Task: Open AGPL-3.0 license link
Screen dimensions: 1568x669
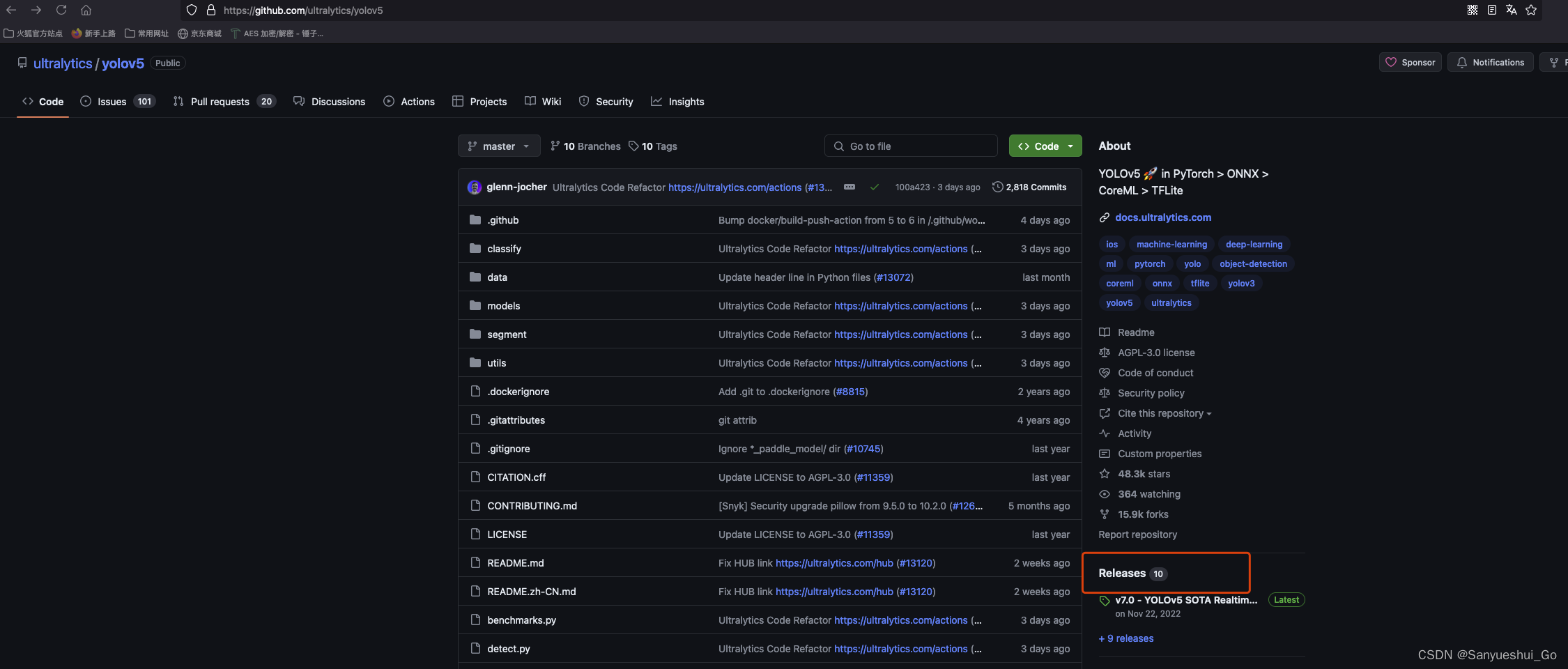Action: tap(1156, 353)
